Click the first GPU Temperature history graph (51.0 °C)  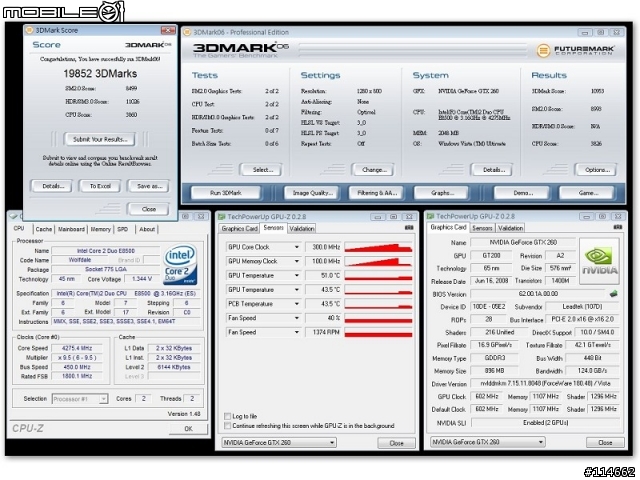click(x=378, y=276)
